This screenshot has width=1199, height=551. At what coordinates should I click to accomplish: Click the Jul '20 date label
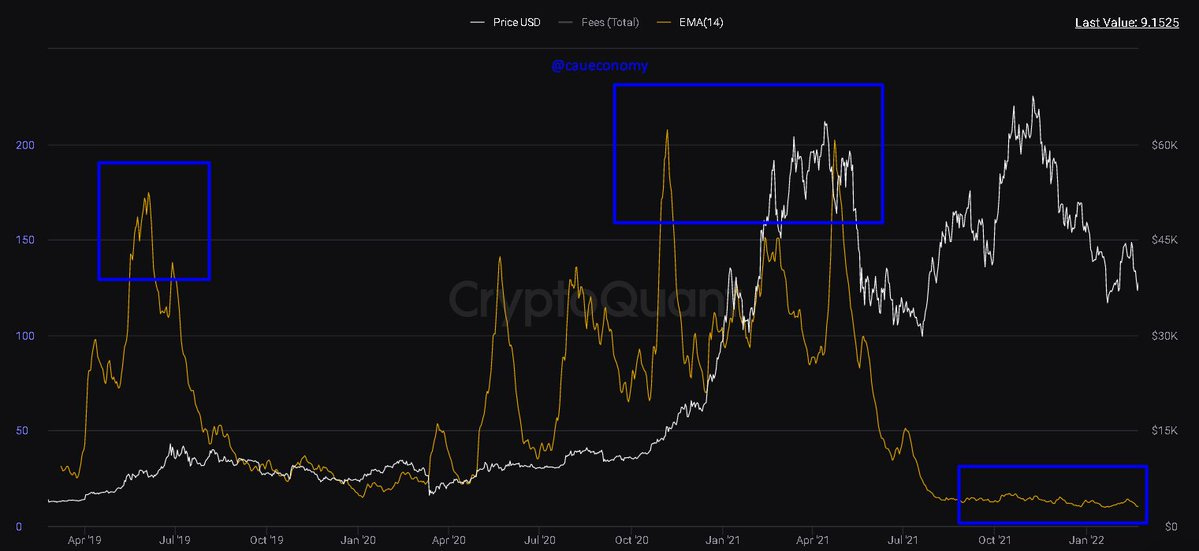click(x=539, y=540)
